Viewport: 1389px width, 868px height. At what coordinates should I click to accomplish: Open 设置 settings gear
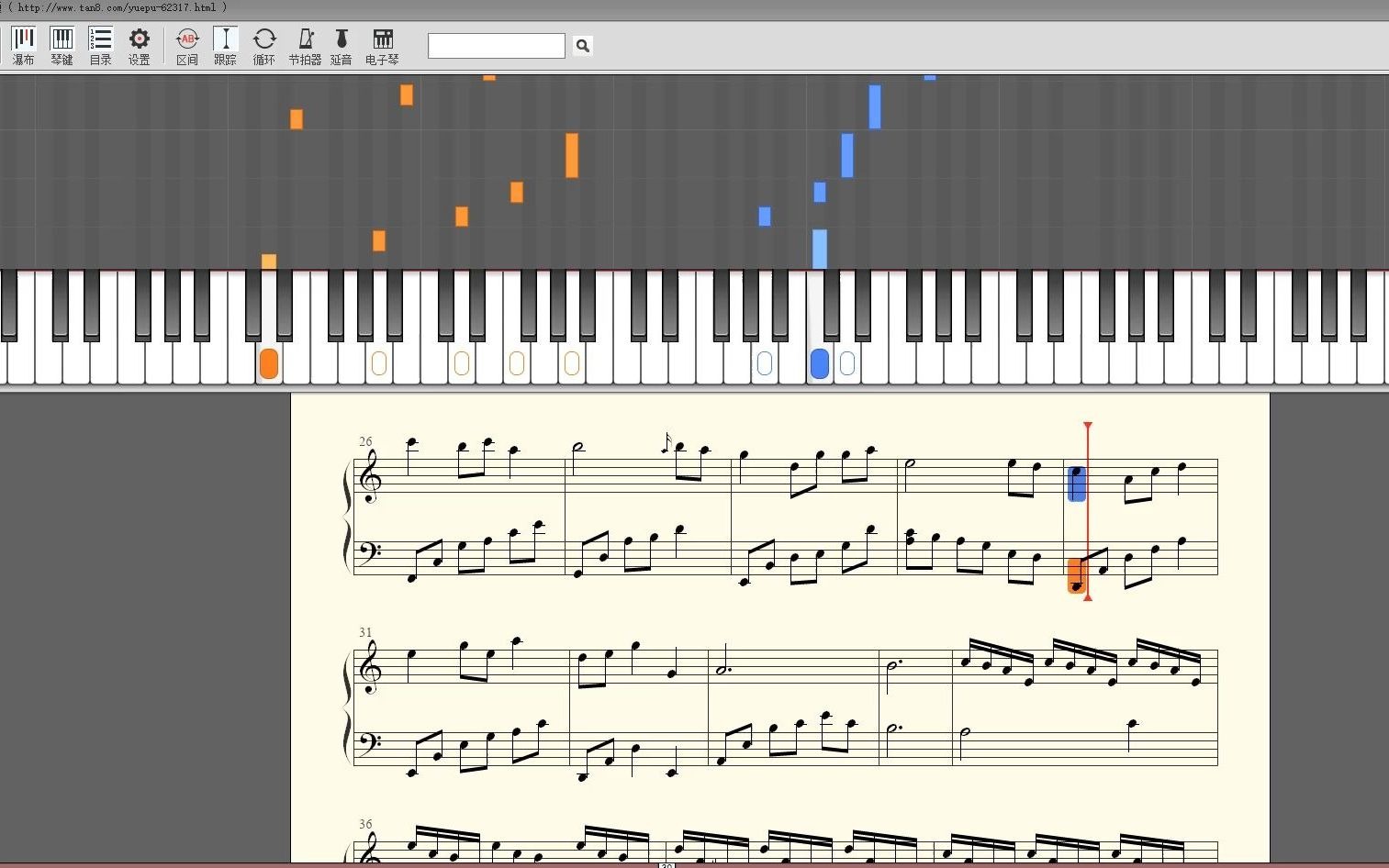coord(139,46)
